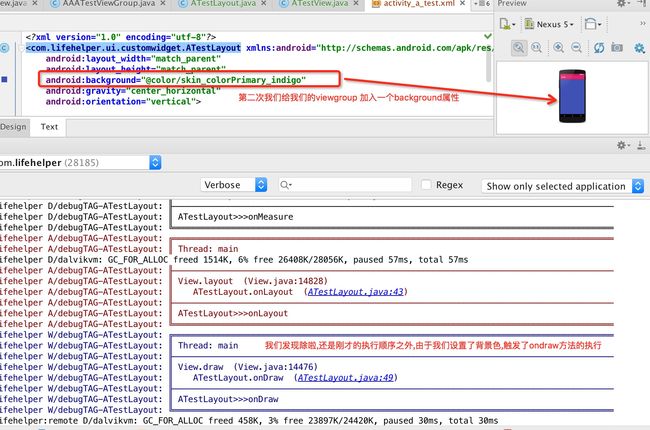Select the activity_a_test.xml tab
Screen dimensions: 650x430
click(419, 4)
